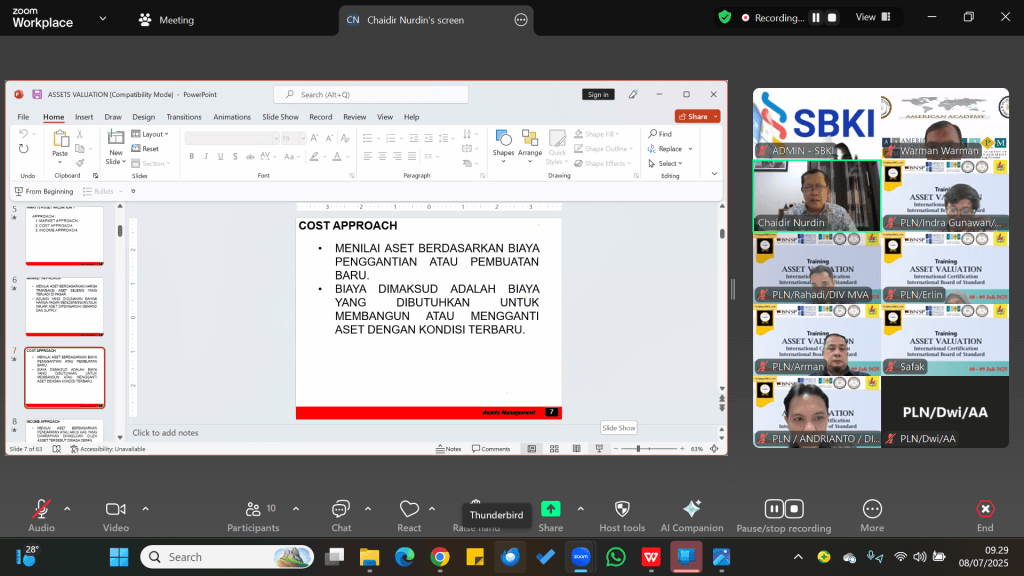Click Pause/stop recording button

point(784,516)
